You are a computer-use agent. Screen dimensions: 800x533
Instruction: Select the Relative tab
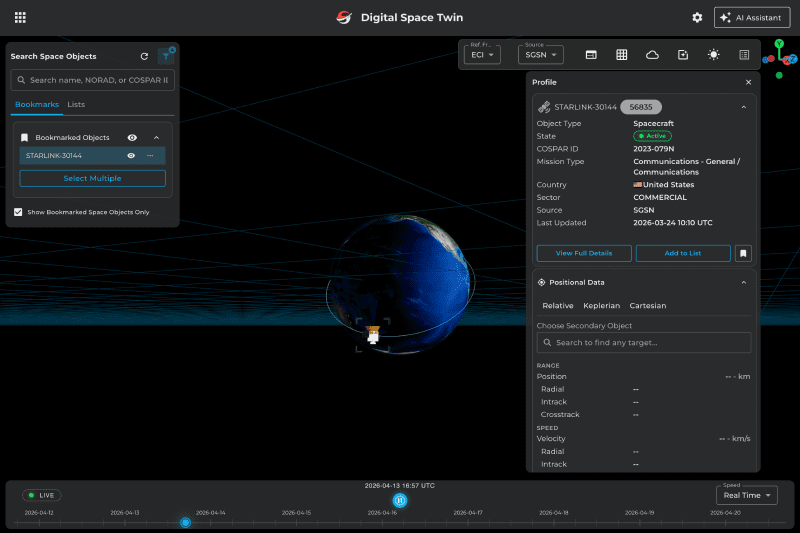point(558,306)
